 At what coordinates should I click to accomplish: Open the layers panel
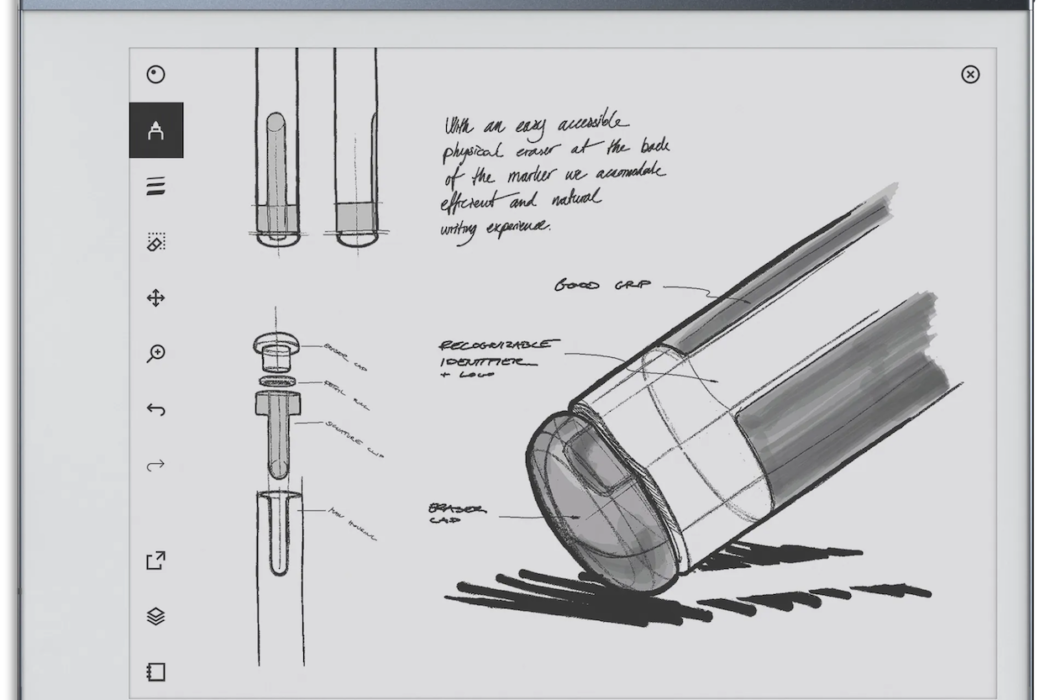point(155,616)
